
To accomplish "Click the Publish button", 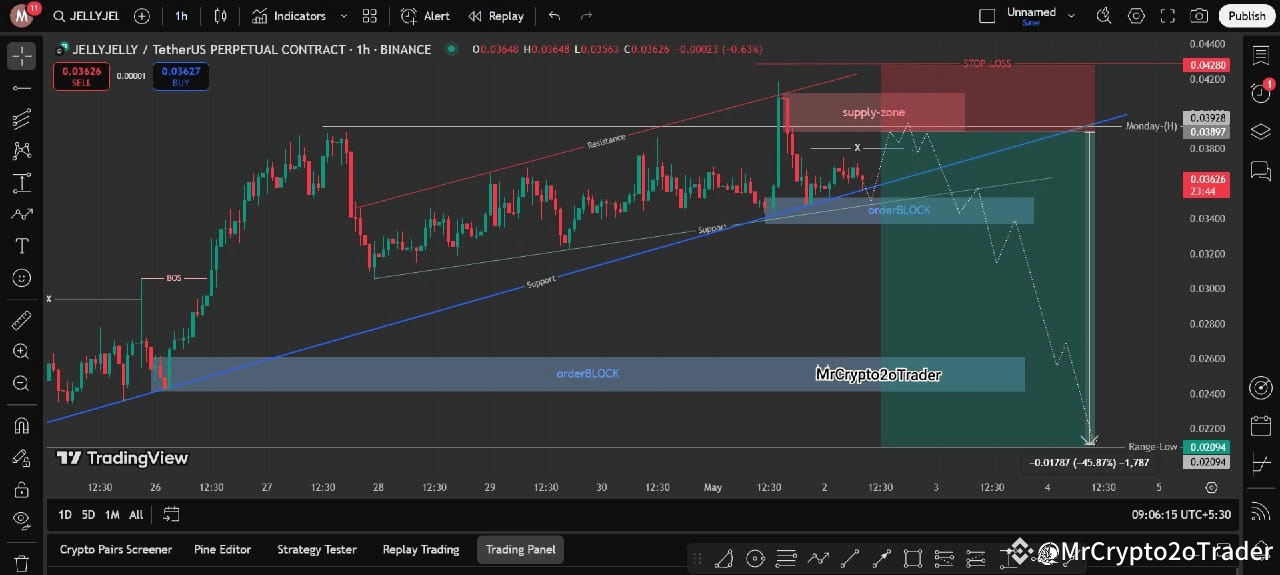I will pos(1246,16).
